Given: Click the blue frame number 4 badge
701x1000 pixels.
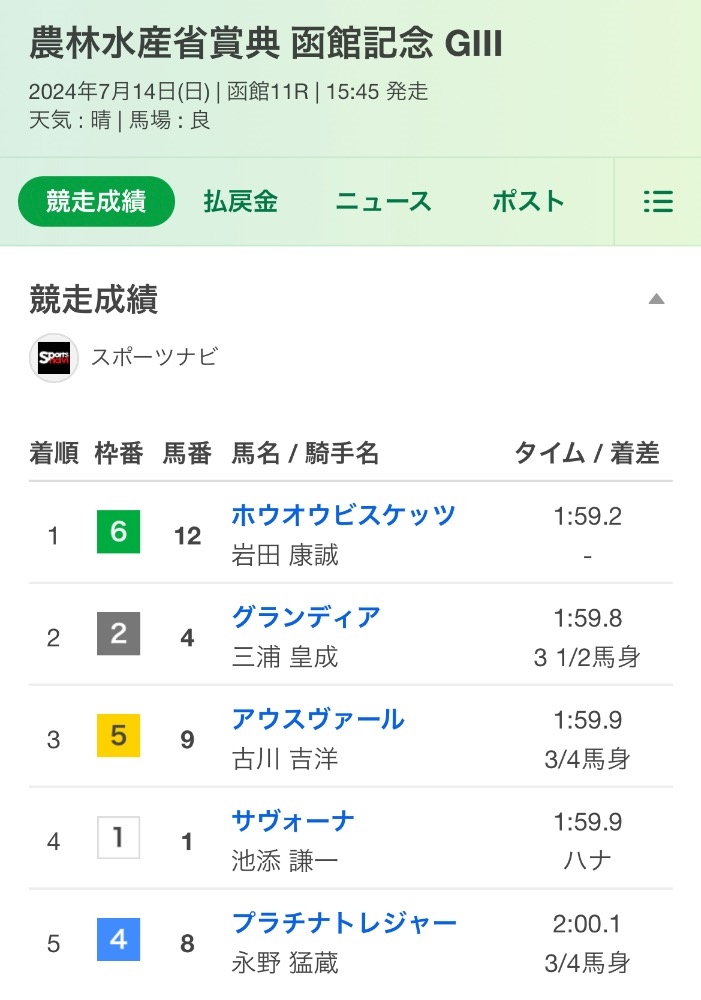Looking at the screenshot, I should coord(118,940).
